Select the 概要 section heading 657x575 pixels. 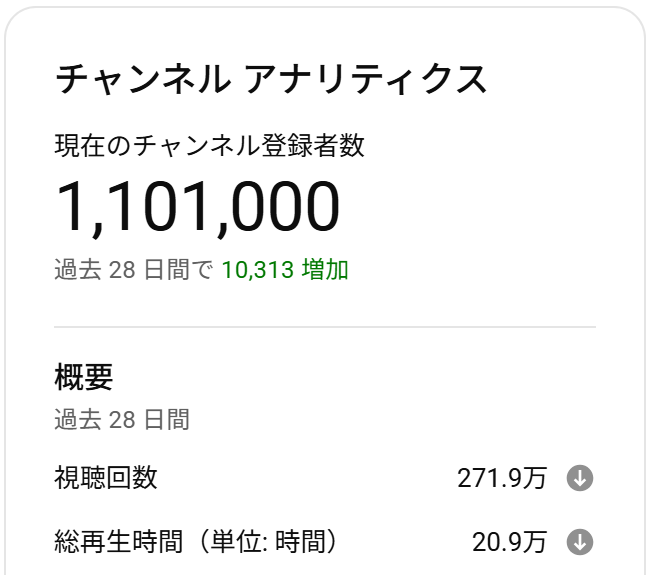(84, 377)
